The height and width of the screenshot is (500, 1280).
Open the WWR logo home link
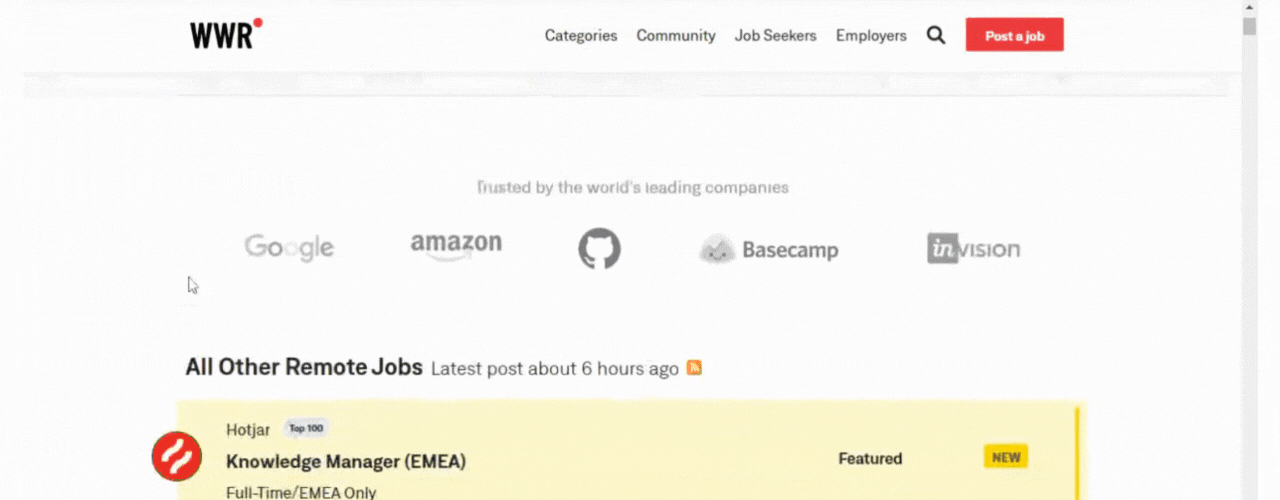[226, 34]
